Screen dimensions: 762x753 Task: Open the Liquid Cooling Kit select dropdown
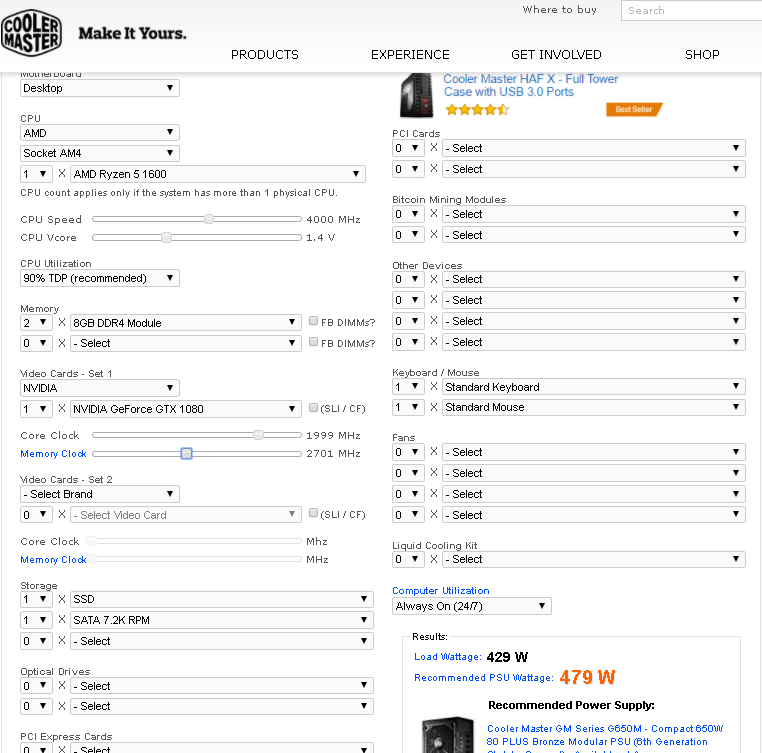click(x=593, y=559)
